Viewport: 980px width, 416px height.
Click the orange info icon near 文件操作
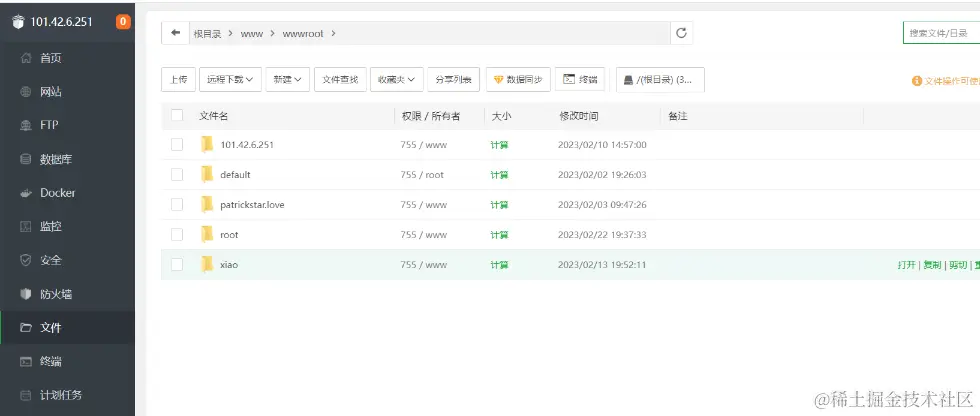tap(917, 81)
